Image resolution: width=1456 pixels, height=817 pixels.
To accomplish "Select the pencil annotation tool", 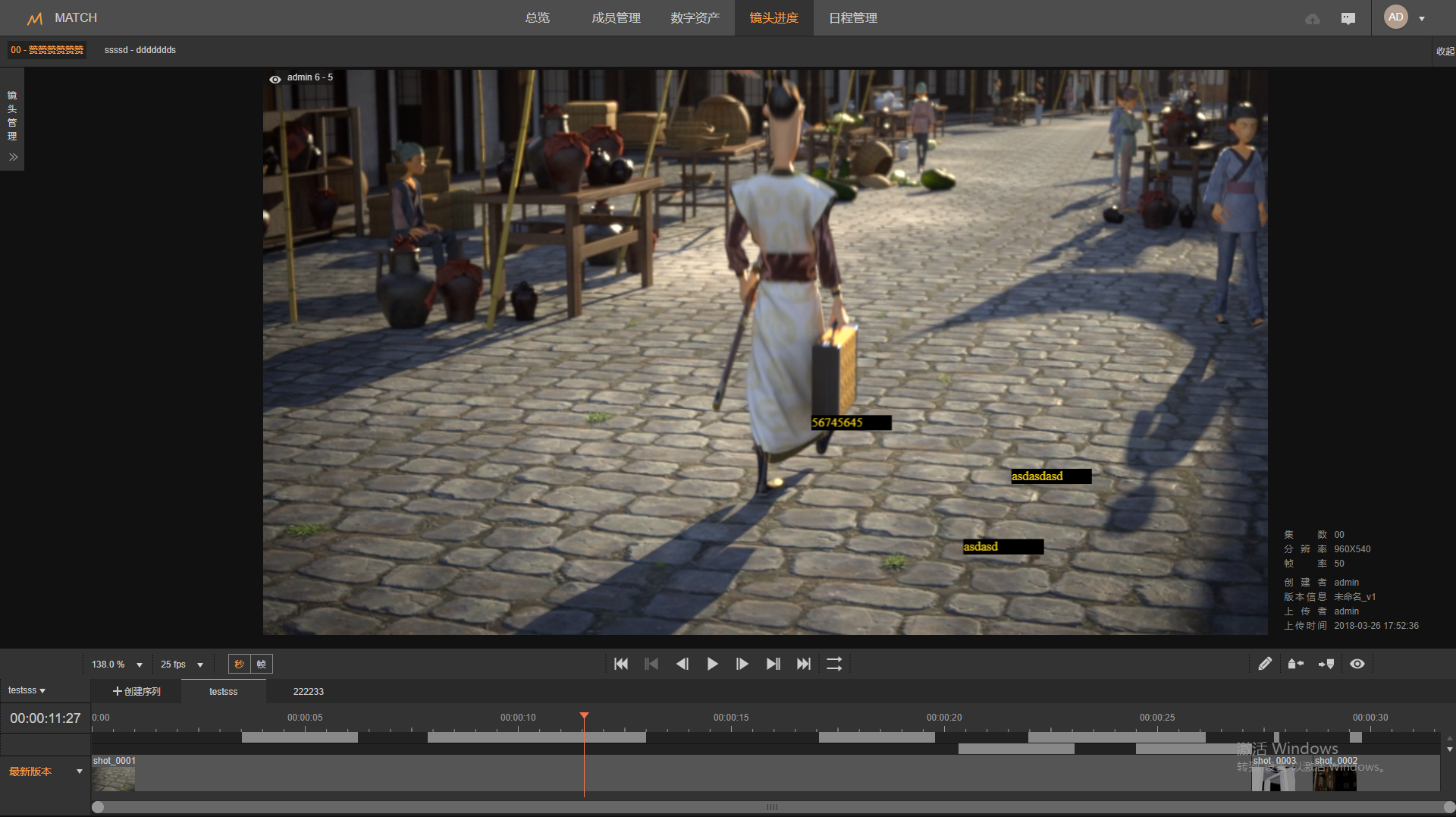I will tap(1265, 665).
